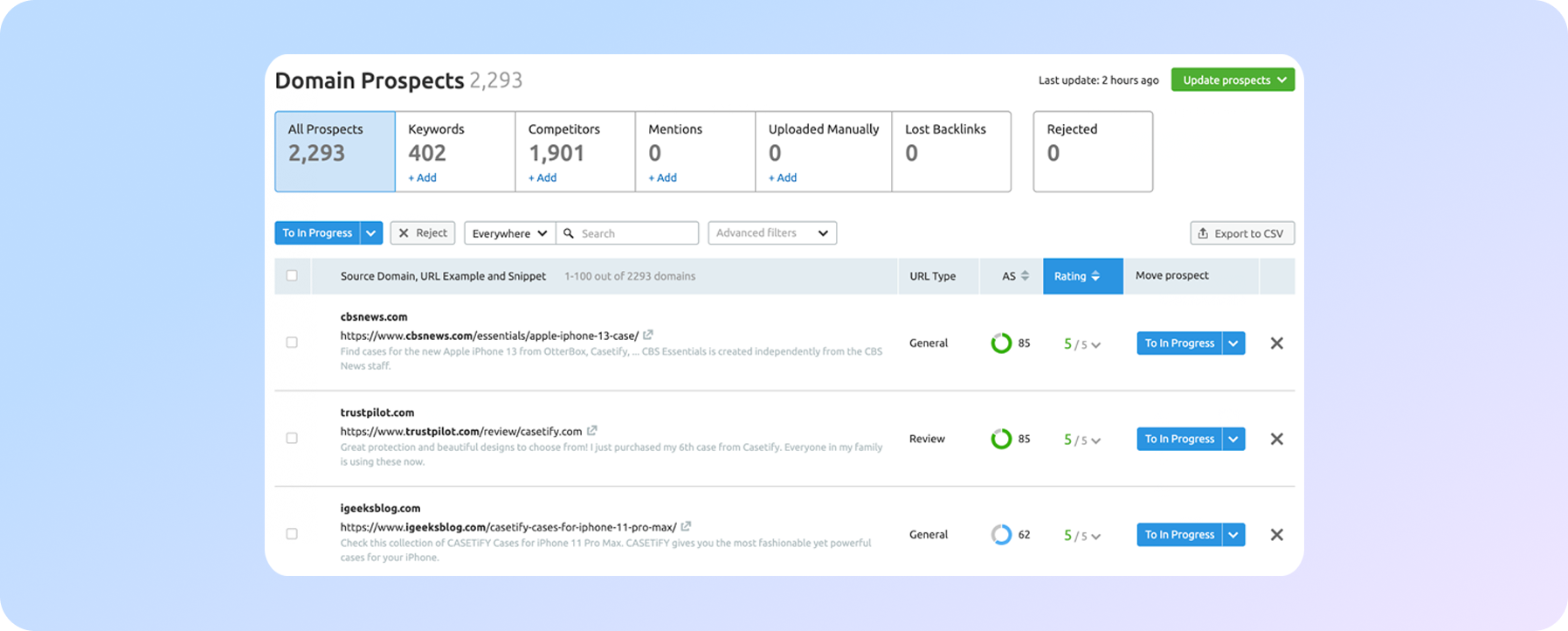Screen dimensions: 1568x631
Task: Click + Add link under Keywords
Action: [423, 177]
